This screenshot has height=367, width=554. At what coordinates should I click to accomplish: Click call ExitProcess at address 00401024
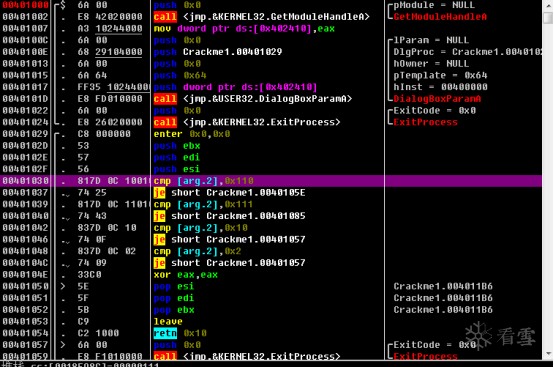(x=247, y=122)
